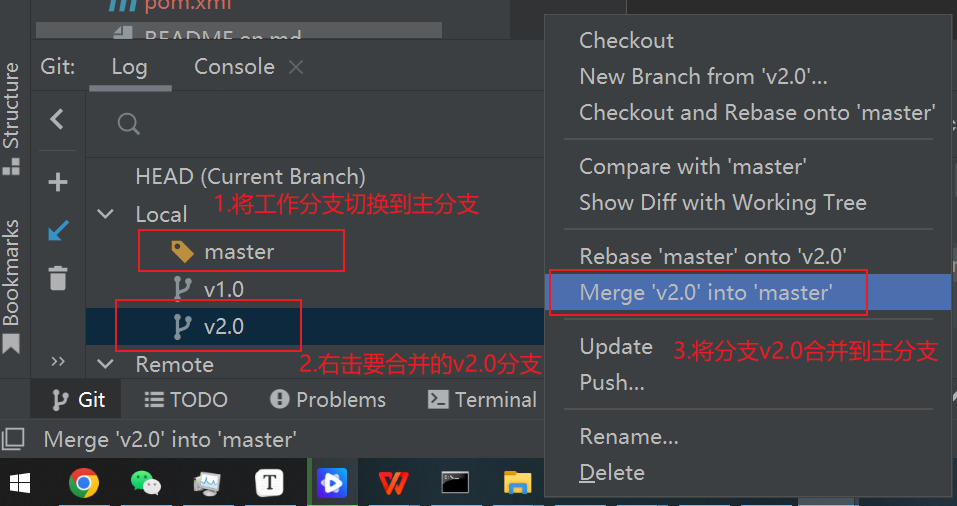Click the plus New Branch icon
This screenshot has height=506, width=957.
(58, 182)
